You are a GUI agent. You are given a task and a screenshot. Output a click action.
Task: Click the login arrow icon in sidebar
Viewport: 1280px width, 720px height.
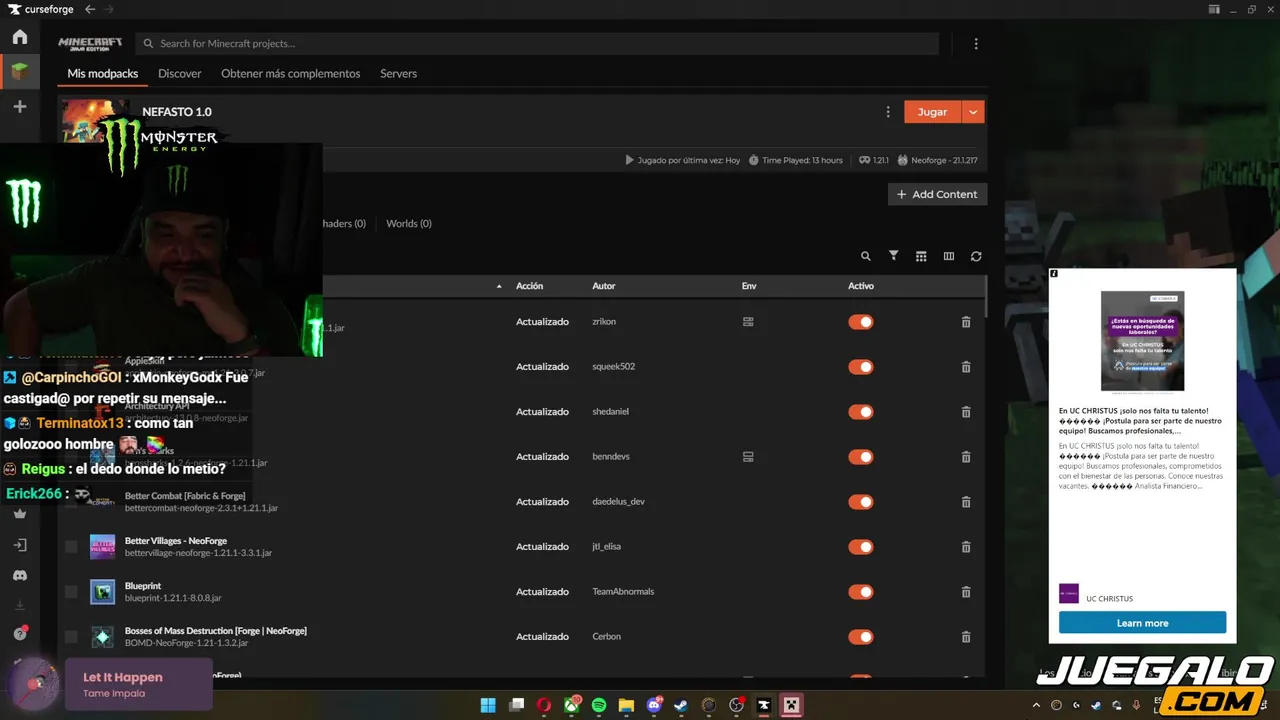(x=20, y=545)
